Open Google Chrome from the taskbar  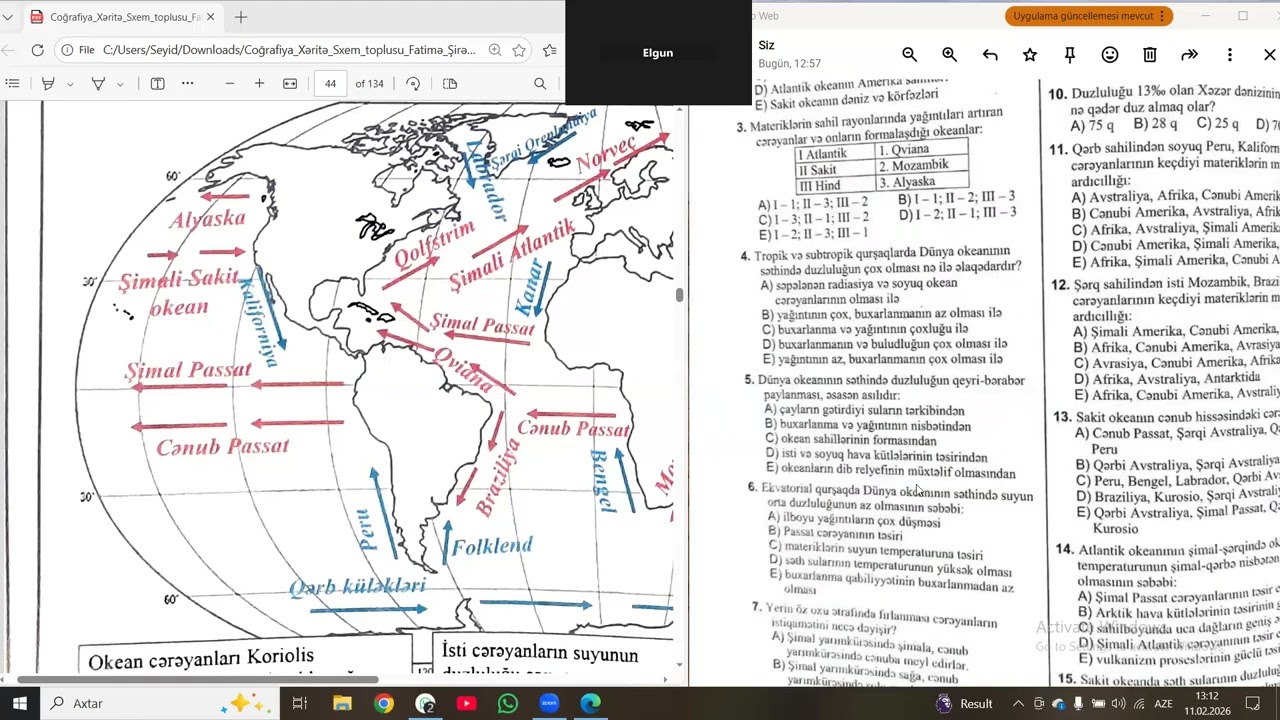pos(384,703)
